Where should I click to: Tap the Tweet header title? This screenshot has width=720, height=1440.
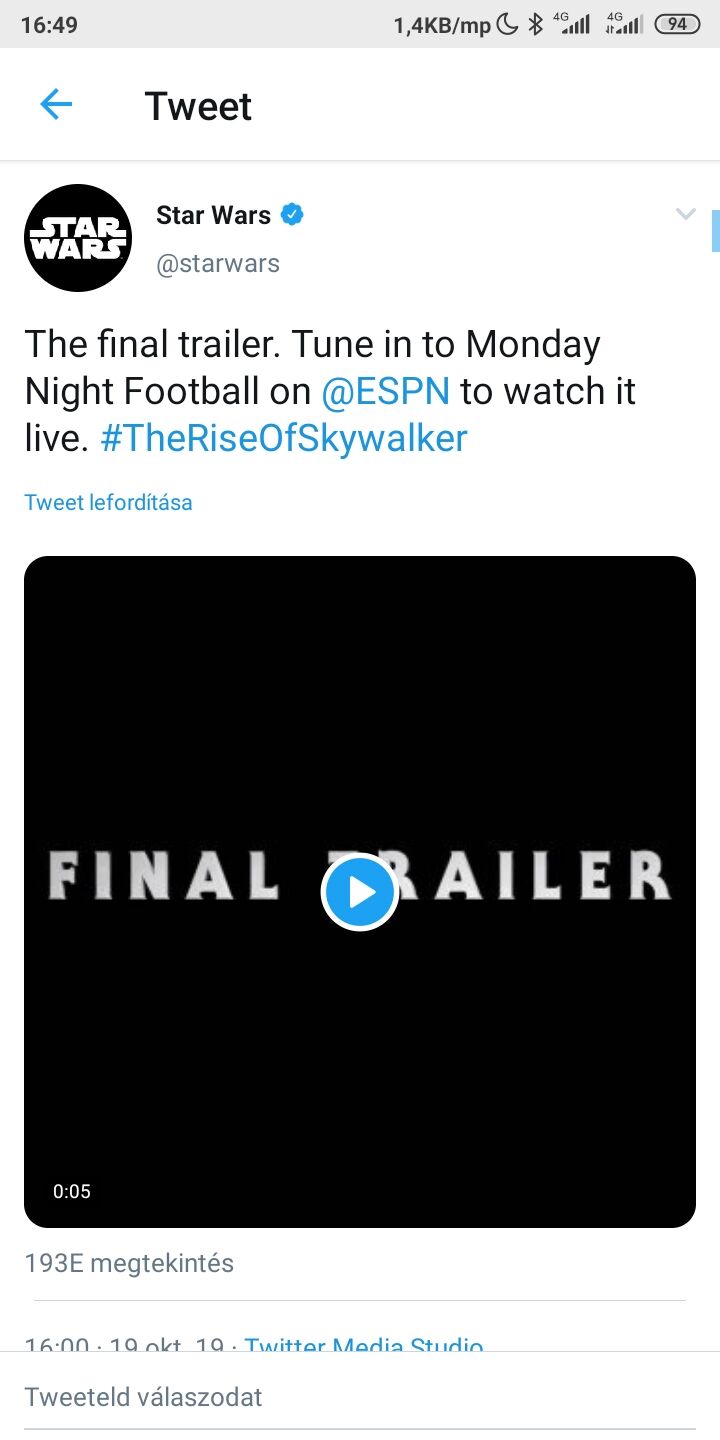198,106
